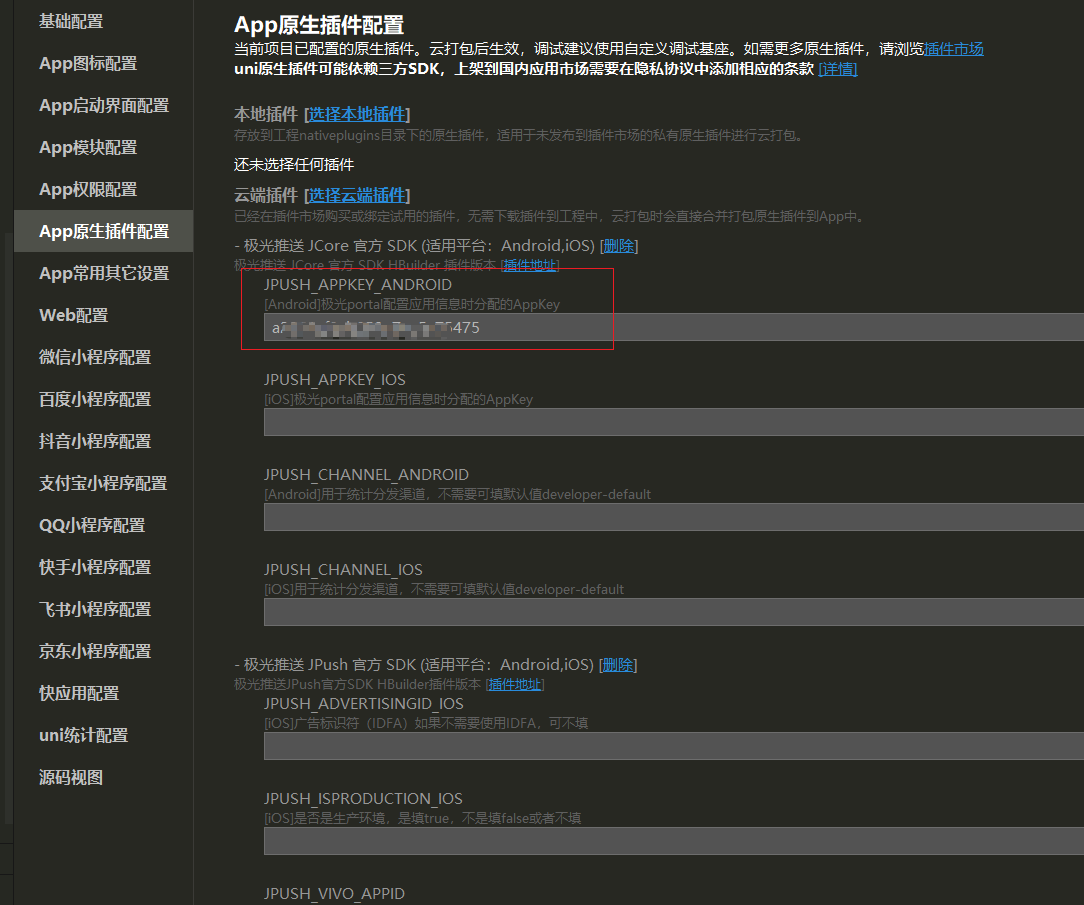Switch to Web配置 section
The height and width of the screenshot is (905, 1084).
[73, 315]
